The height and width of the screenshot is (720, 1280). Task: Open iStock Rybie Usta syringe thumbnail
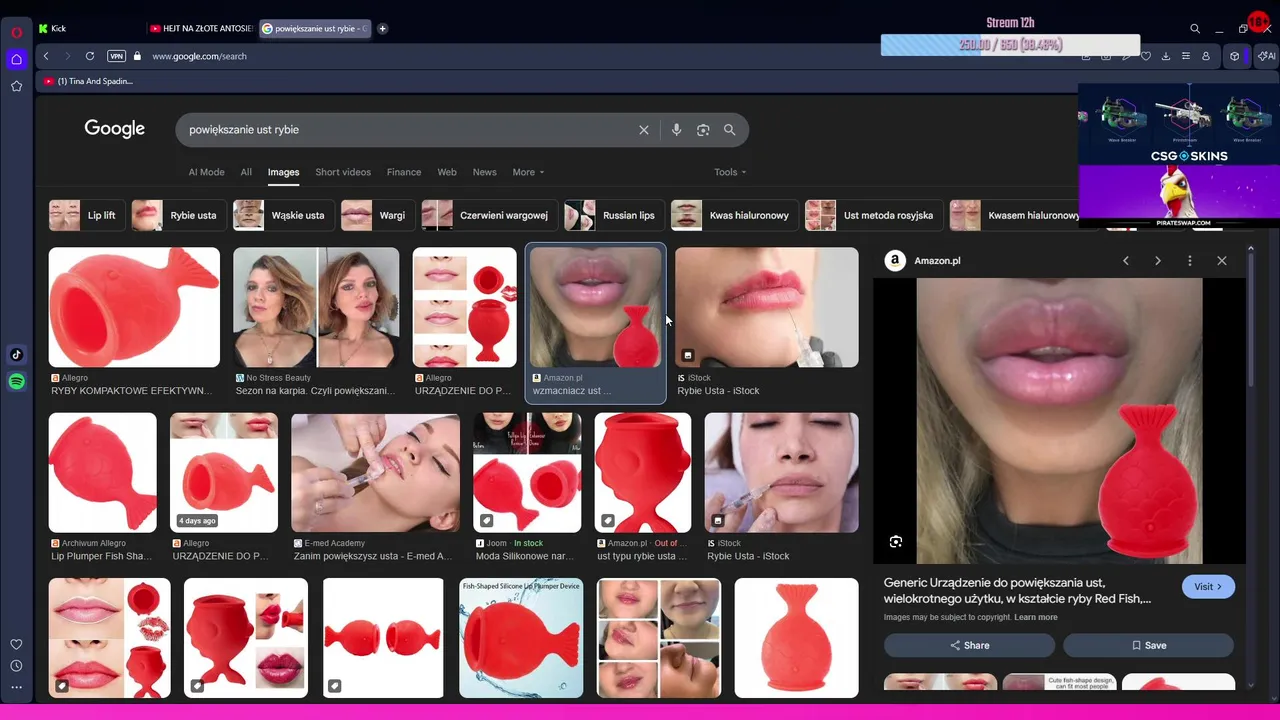point(766,308)
